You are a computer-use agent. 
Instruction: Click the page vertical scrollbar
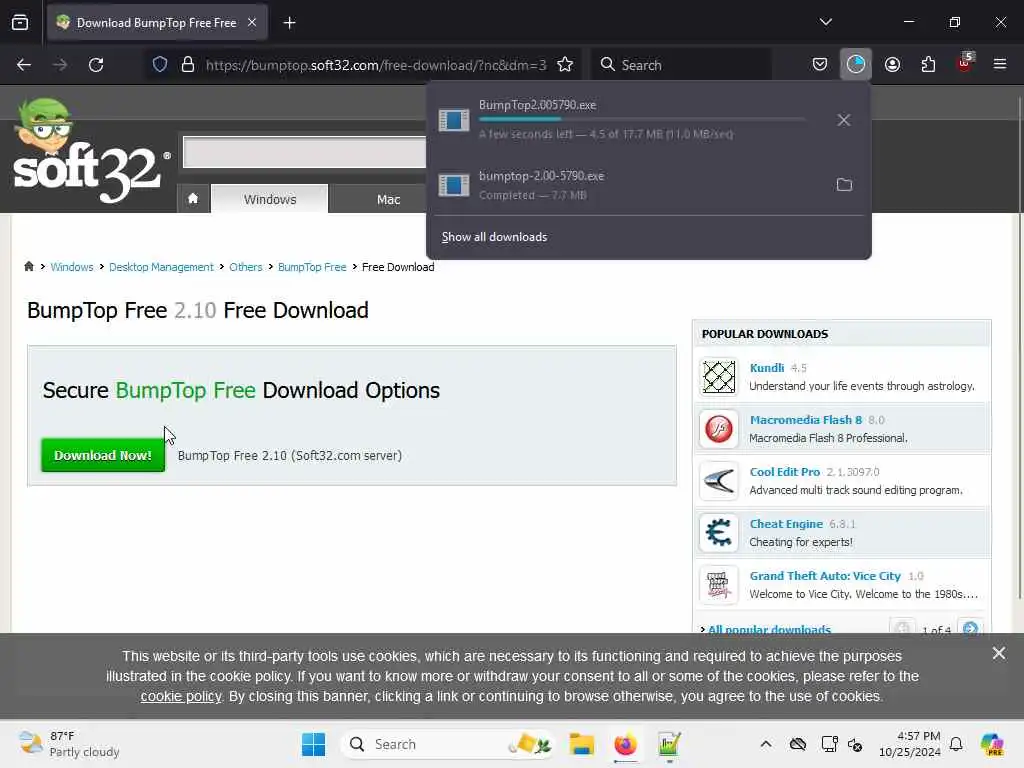tap(1019, 346)
